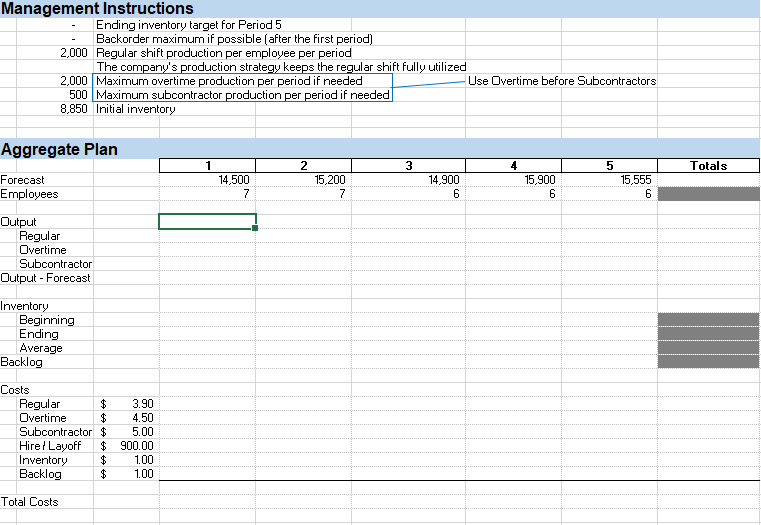Select the Inventory section label
The image size is (761, 525).
point(24,306)
